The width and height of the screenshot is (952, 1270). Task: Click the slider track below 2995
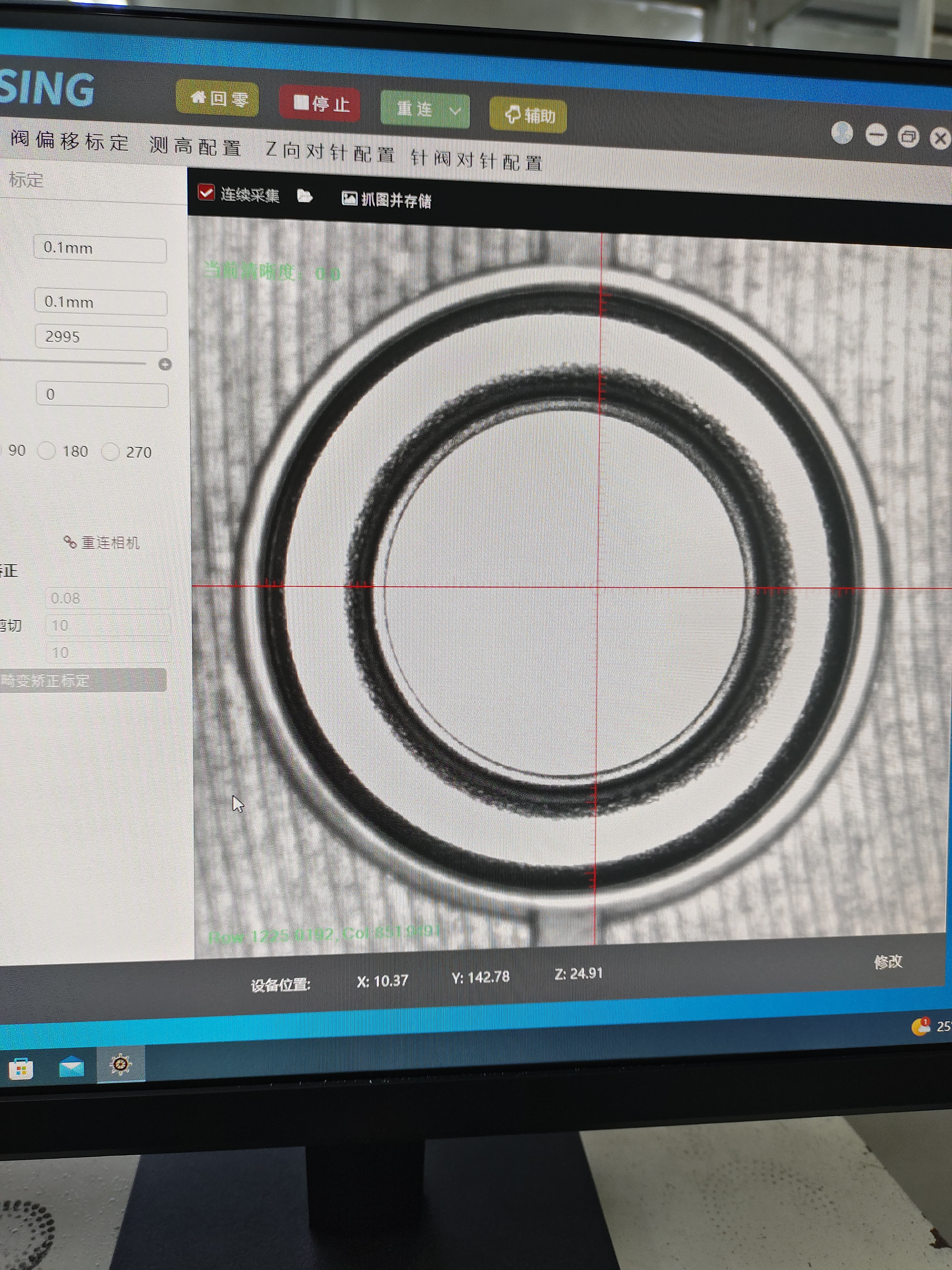pos(73,362)
